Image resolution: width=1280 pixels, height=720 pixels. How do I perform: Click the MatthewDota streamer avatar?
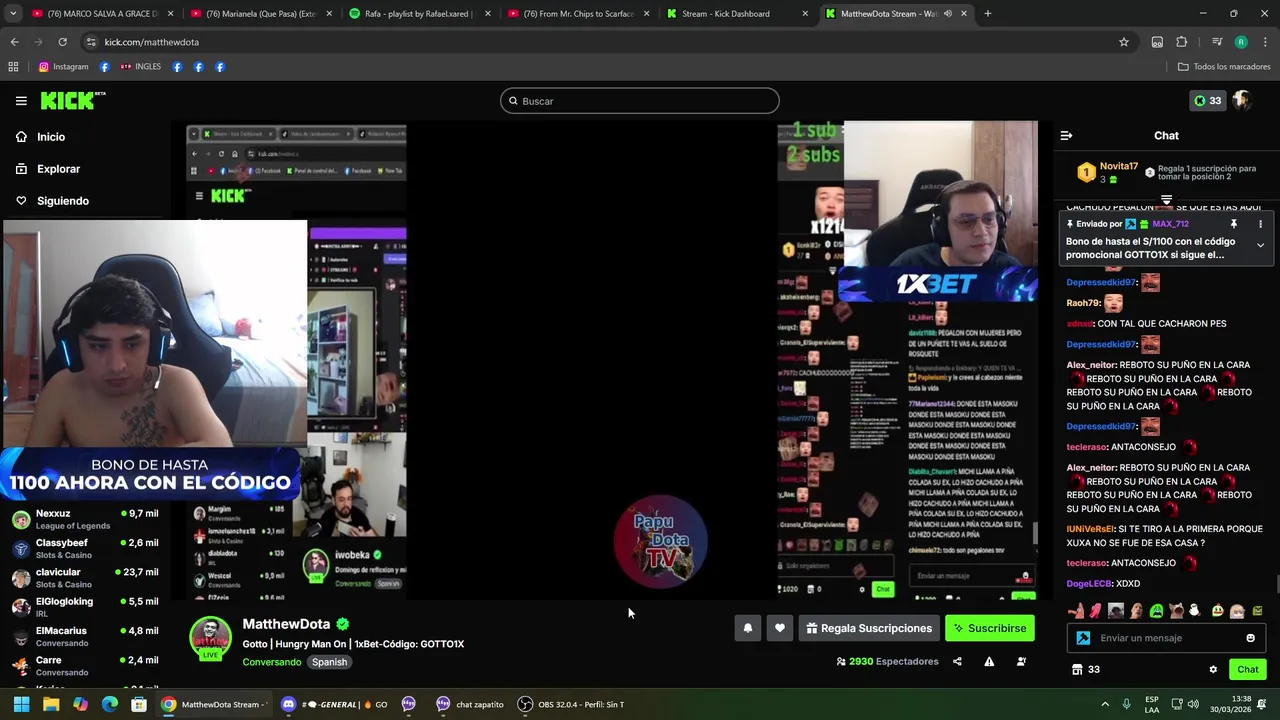(210, 639)
